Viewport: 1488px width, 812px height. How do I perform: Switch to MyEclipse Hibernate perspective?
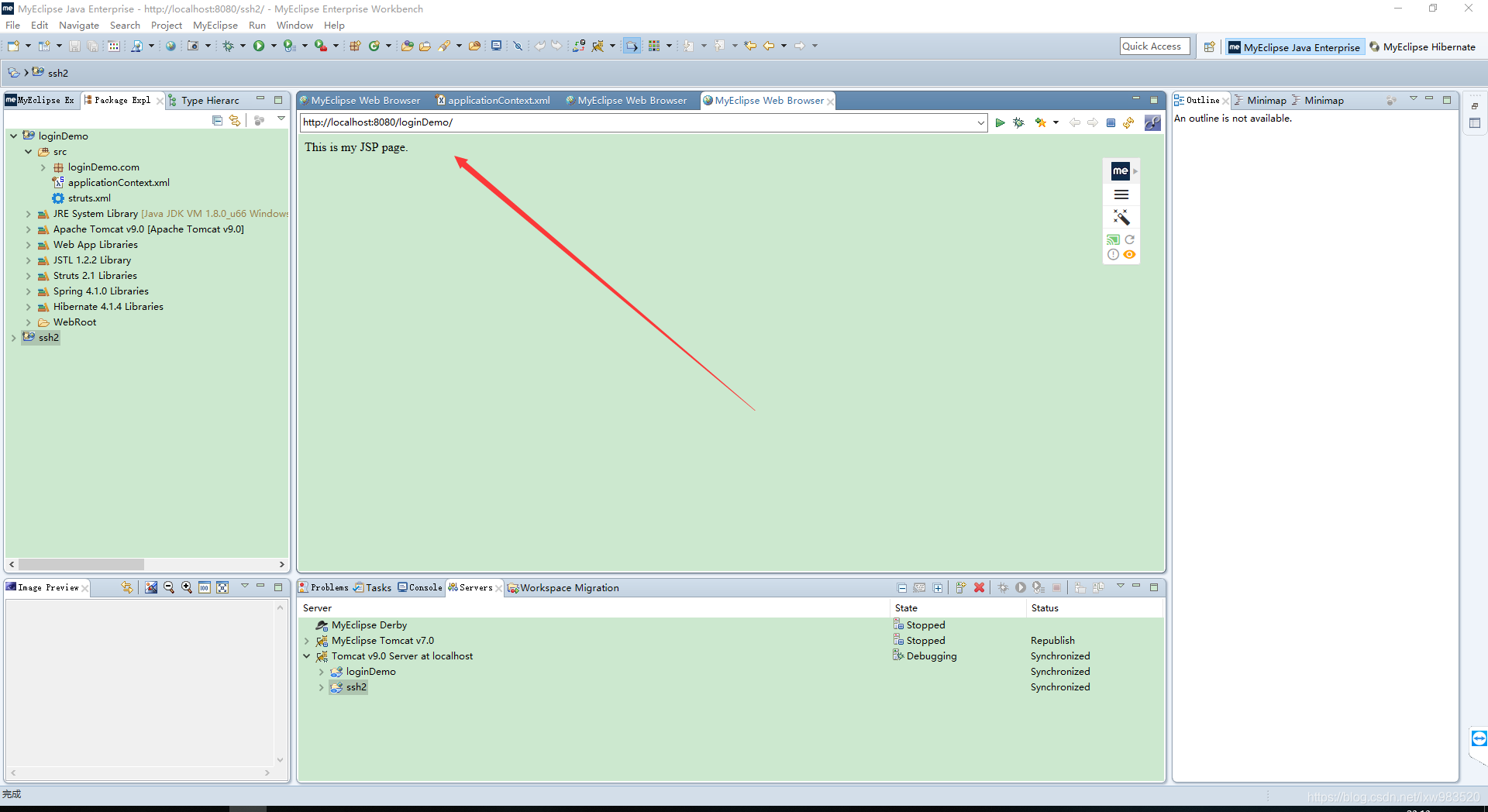pyautogui.click(x=1422, y=47)
